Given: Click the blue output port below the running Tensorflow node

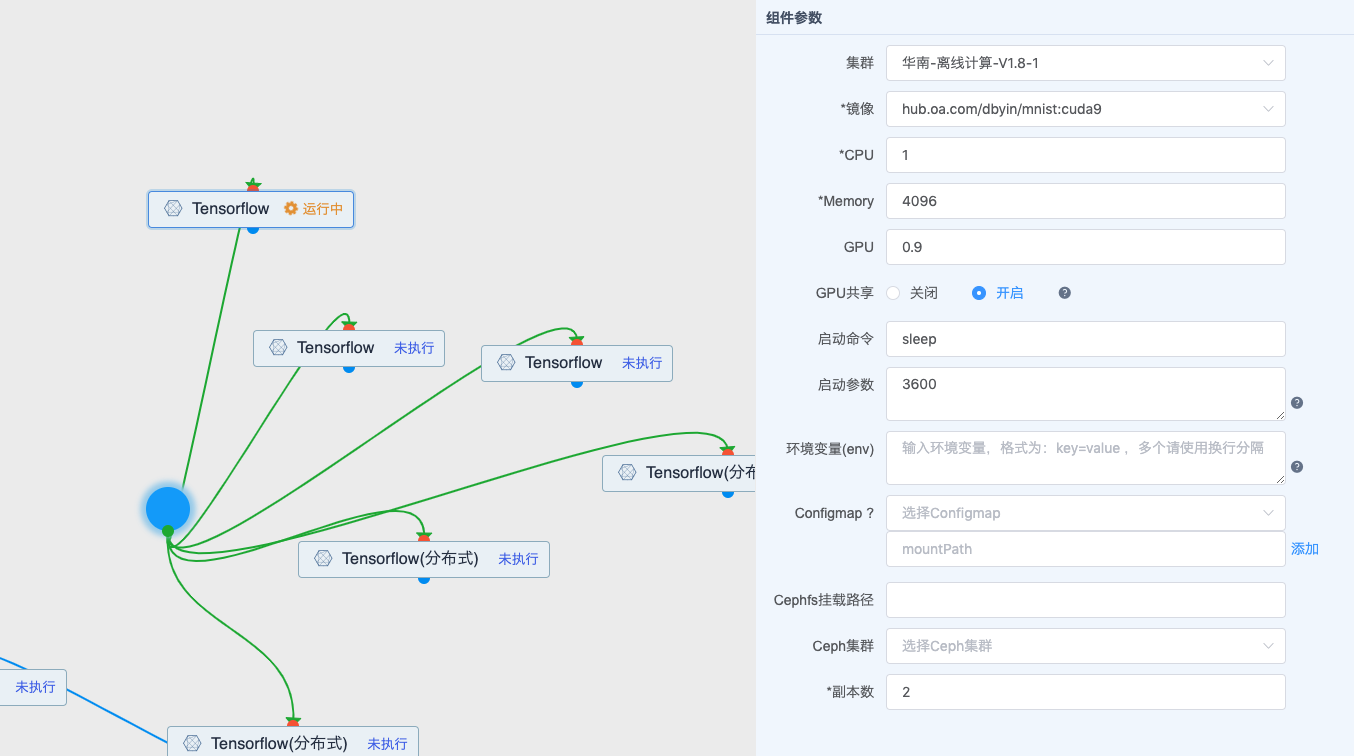Looking at the screenshot, I should point(253,229).
